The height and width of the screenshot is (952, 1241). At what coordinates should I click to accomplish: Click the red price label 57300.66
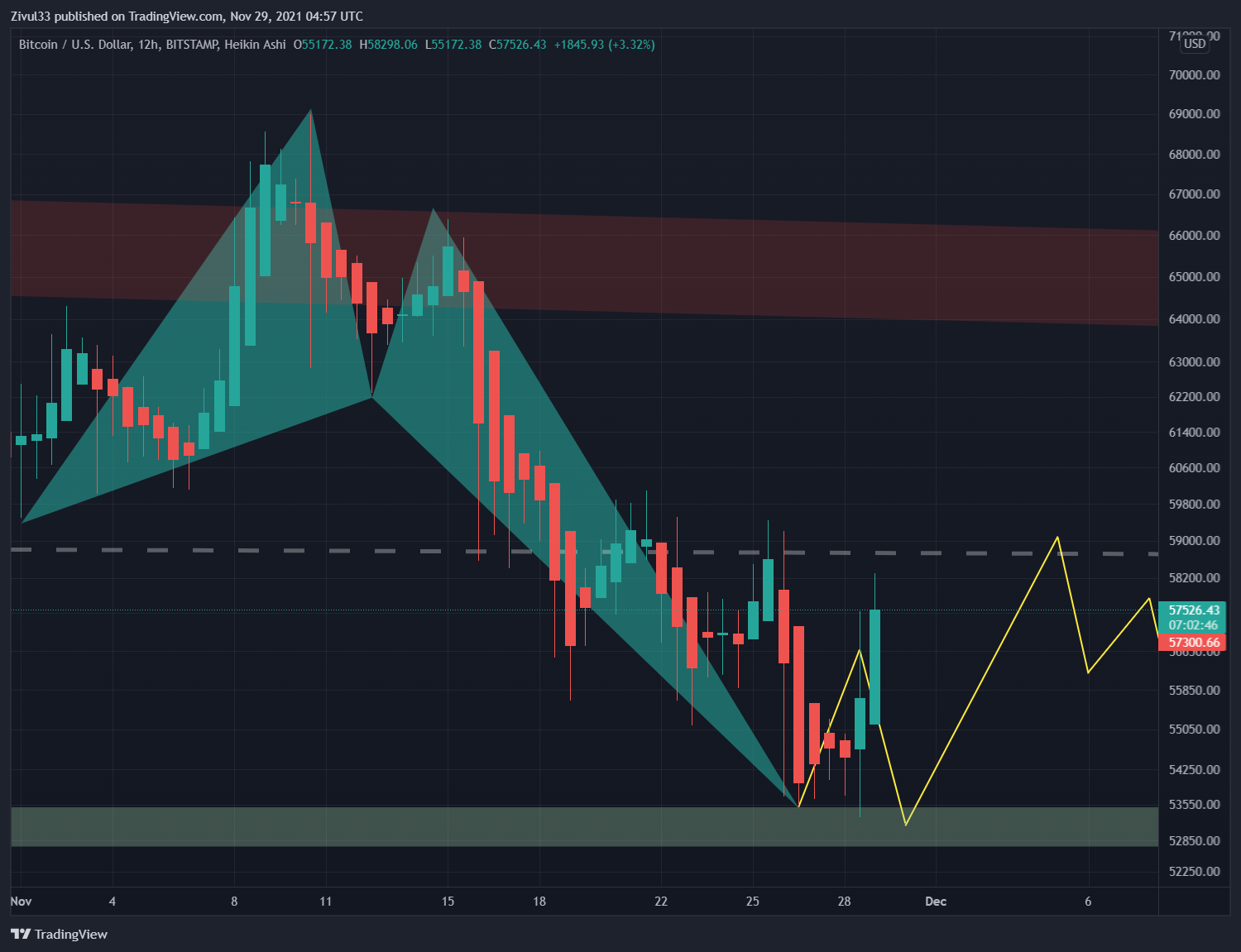point(1193,643)
